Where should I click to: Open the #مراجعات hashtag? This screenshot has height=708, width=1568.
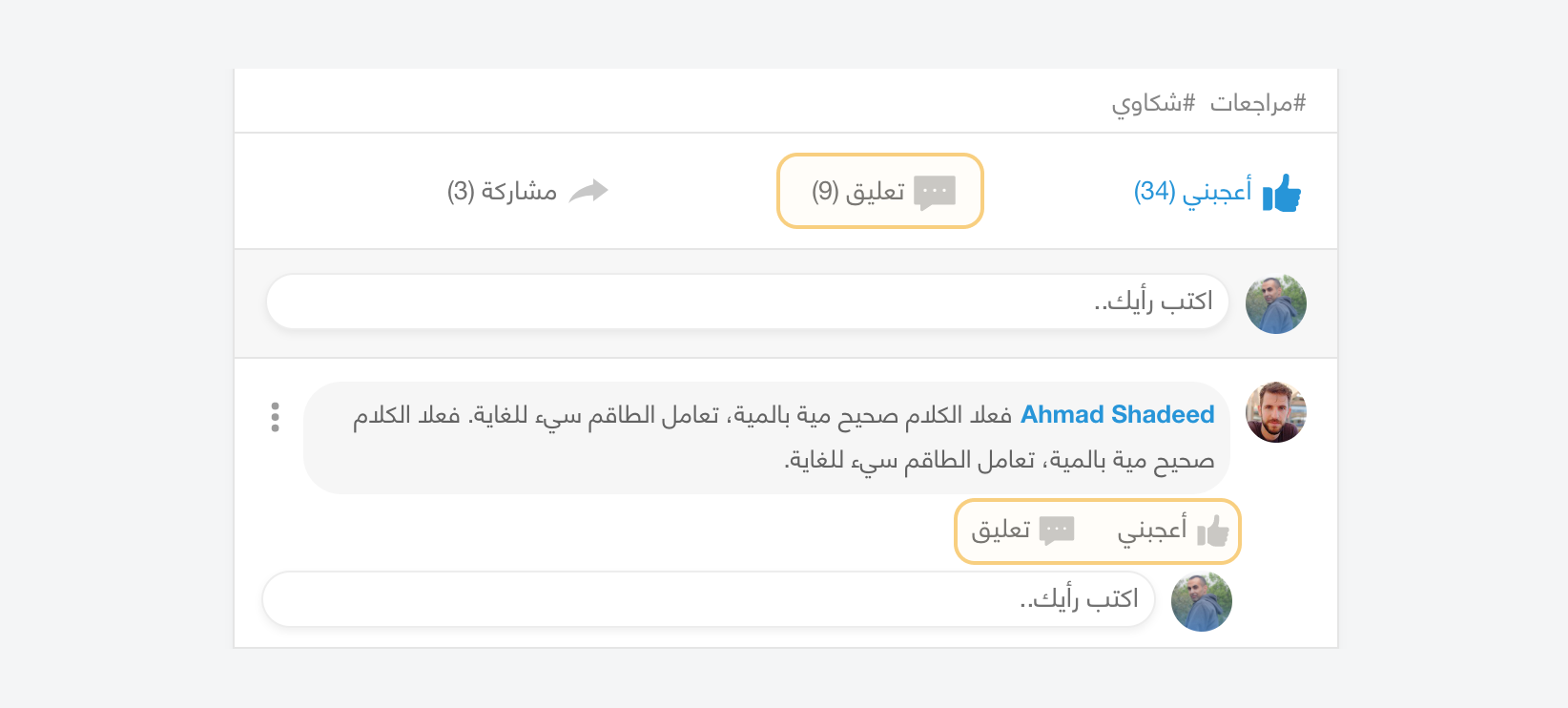click(1258, 103)
